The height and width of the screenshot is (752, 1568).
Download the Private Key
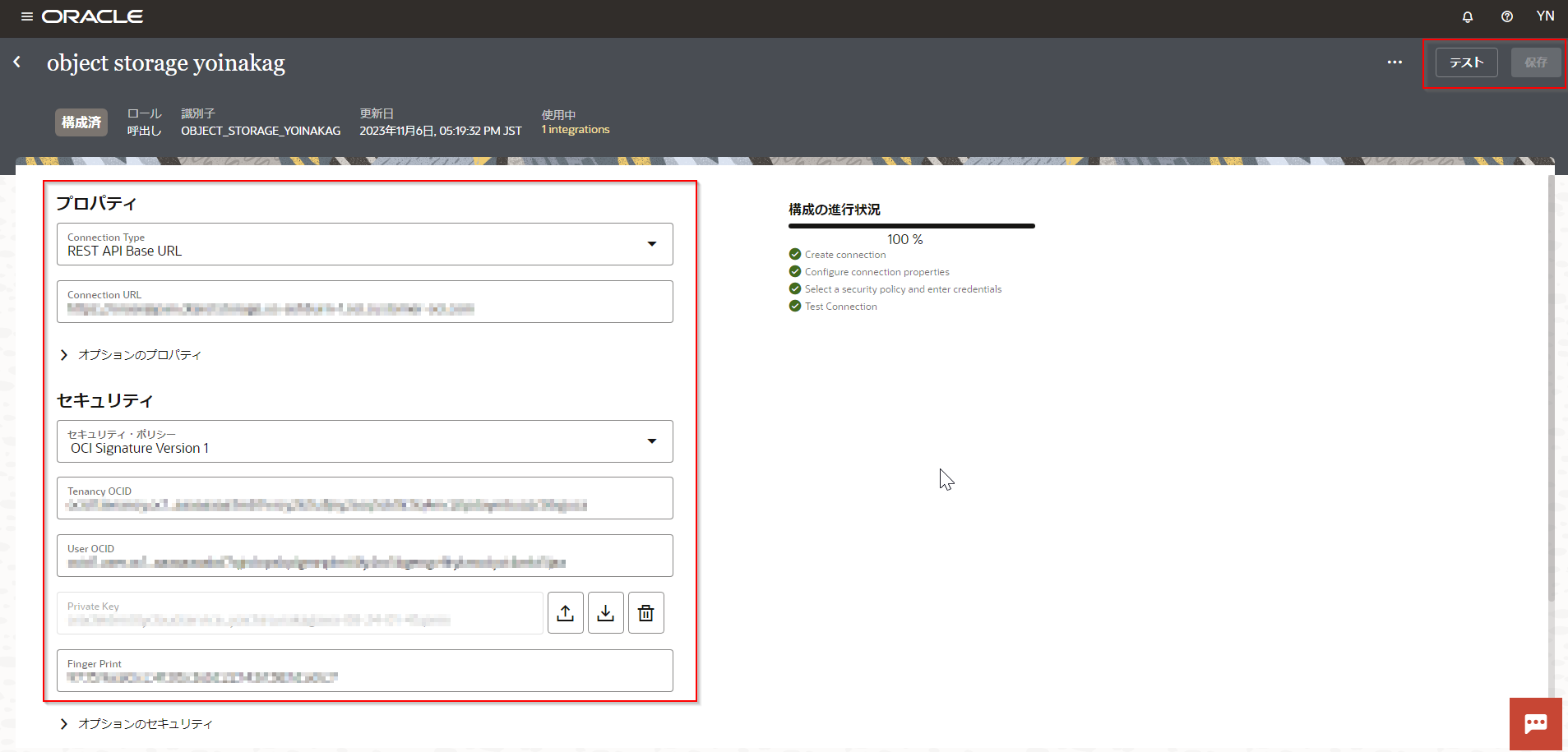(605, 612)
